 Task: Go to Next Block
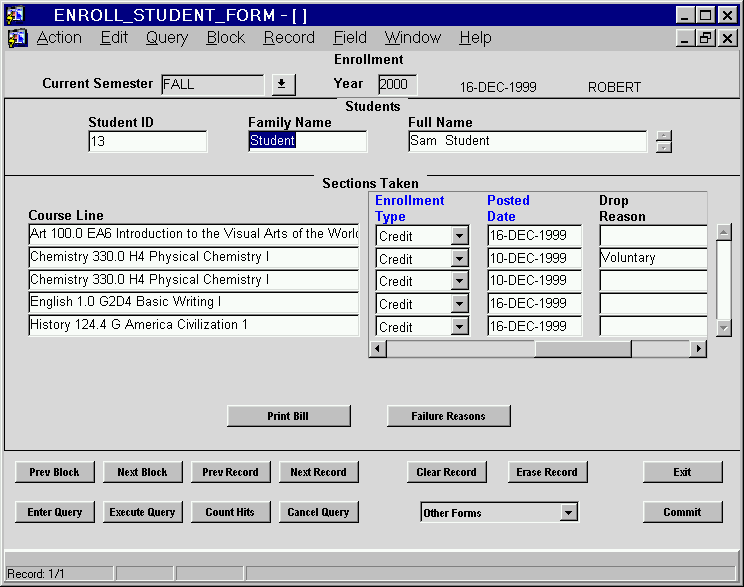point(142,472)
